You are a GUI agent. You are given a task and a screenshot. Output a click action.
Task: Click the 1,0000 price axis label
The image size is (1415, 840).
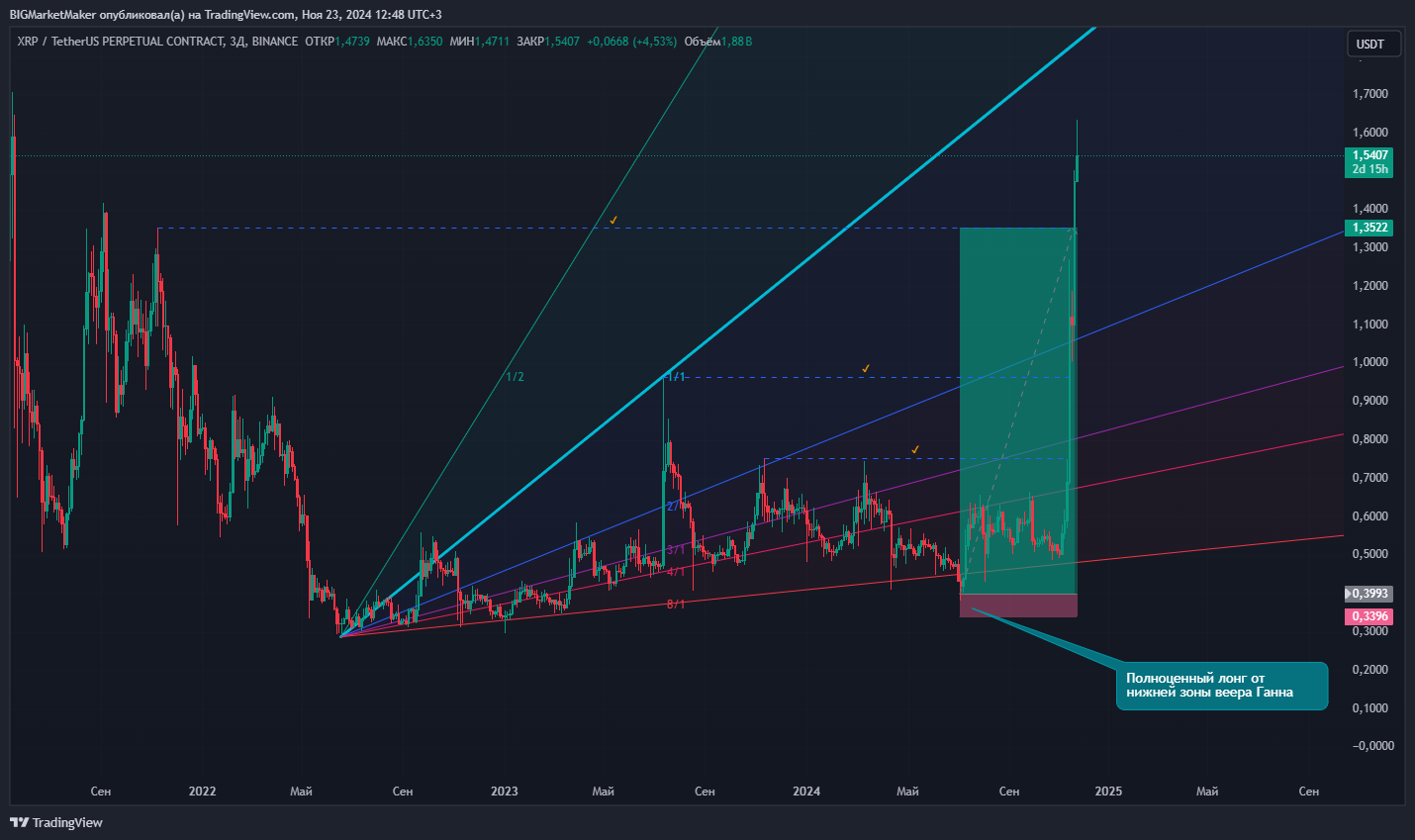1370,362
